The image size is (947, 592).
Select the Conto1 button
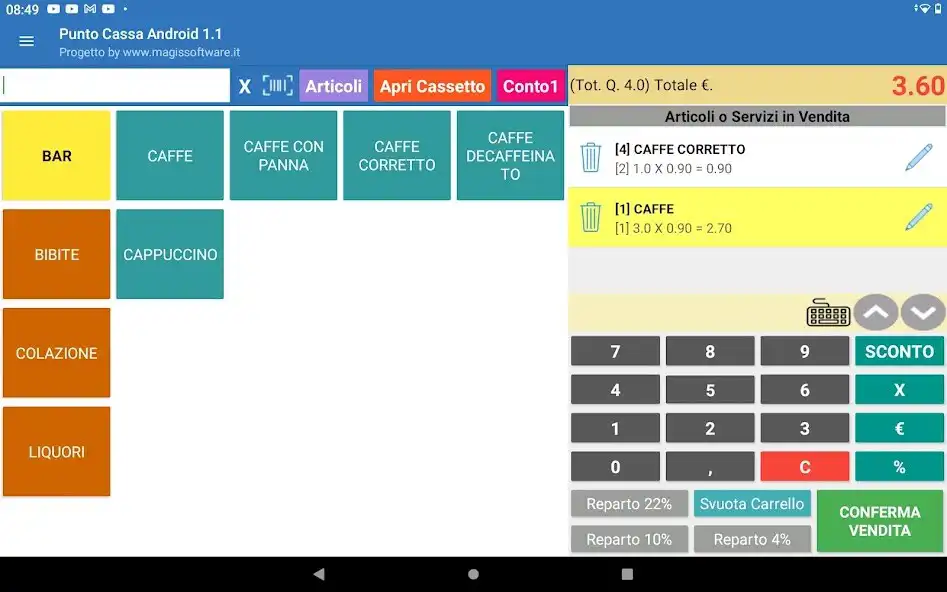tap(530, 86)
